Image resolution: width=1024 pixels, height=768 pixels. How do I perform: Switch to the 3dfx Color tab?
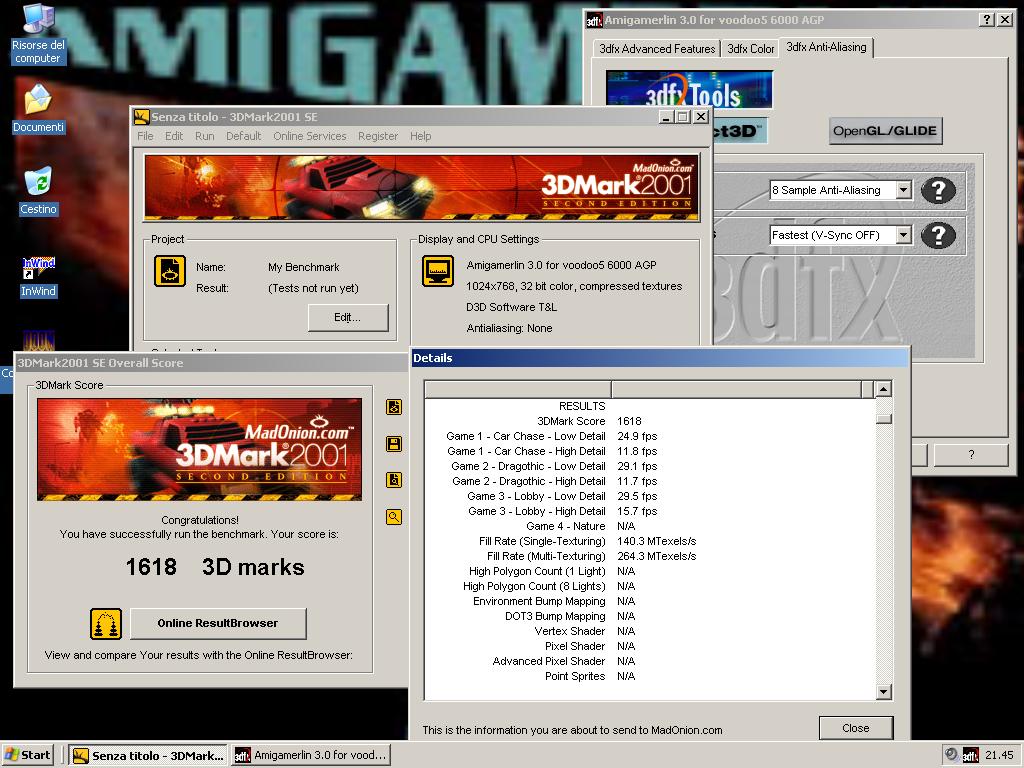[750, 49]
